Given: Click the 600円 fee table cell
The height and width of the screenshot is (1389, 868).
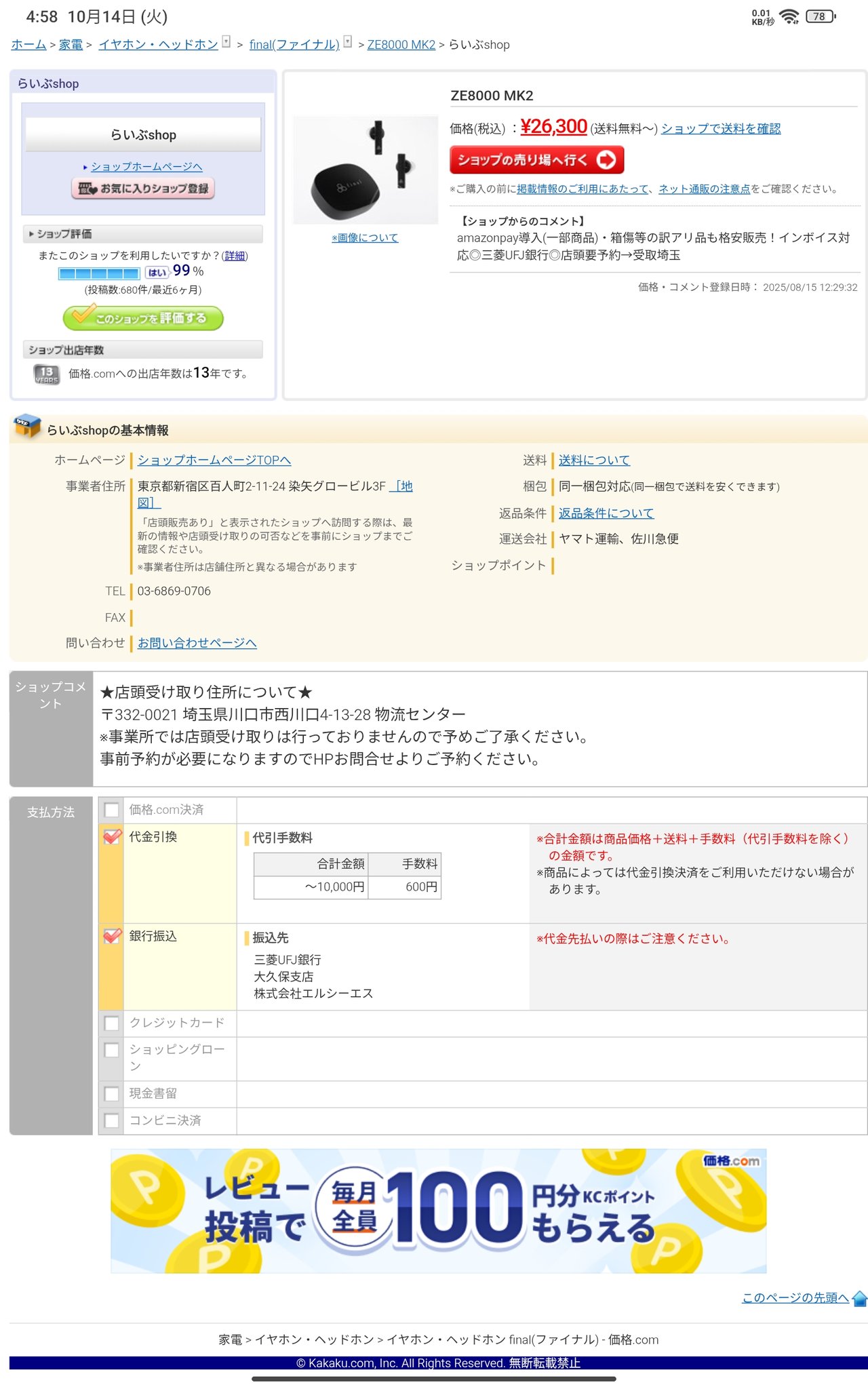Looking at the screenshot, I should tap(405, 887).
